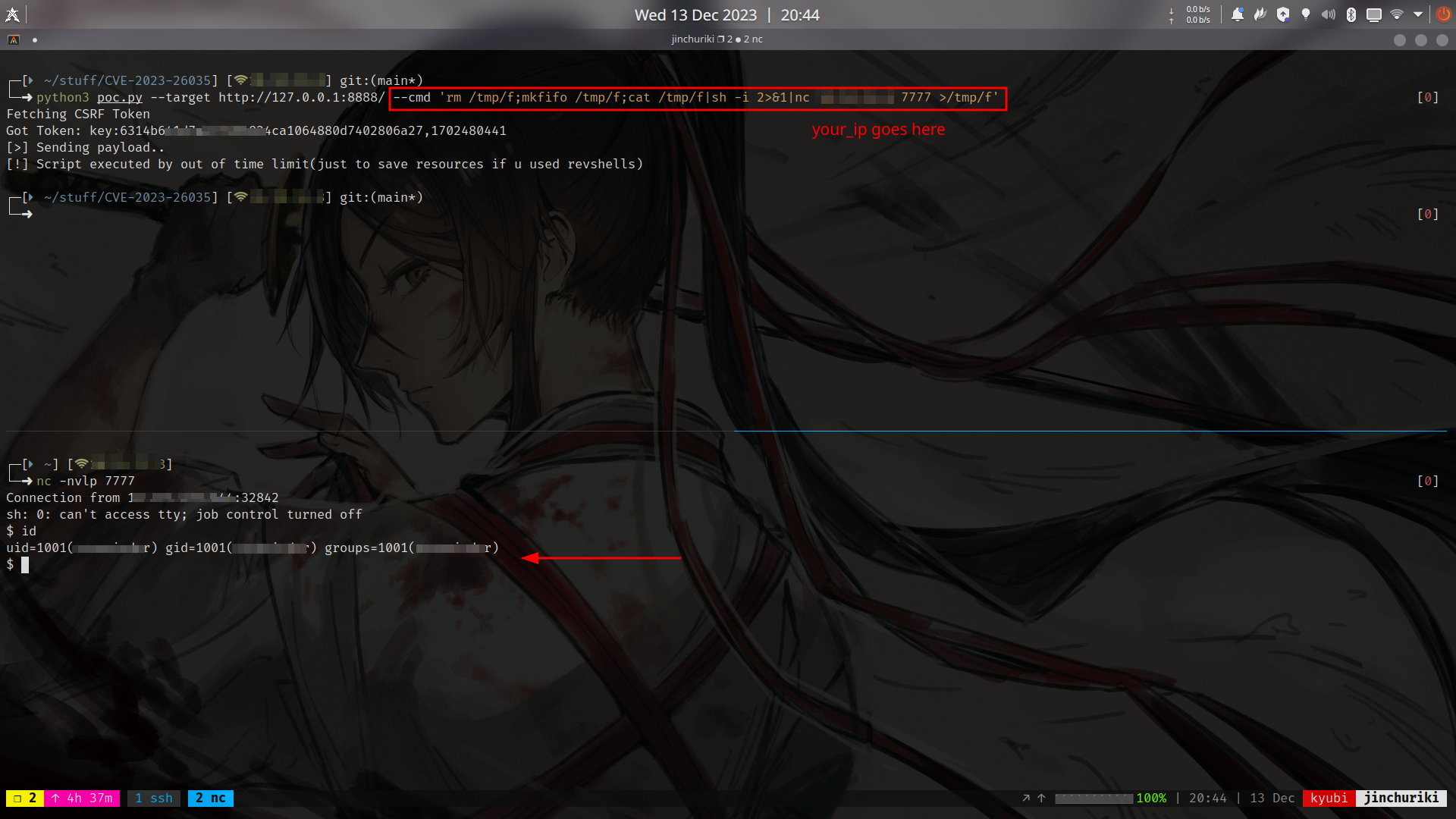1456x819 pixels.
Task: Toggle Bluetooth from tray icon
Action: 1351,14
